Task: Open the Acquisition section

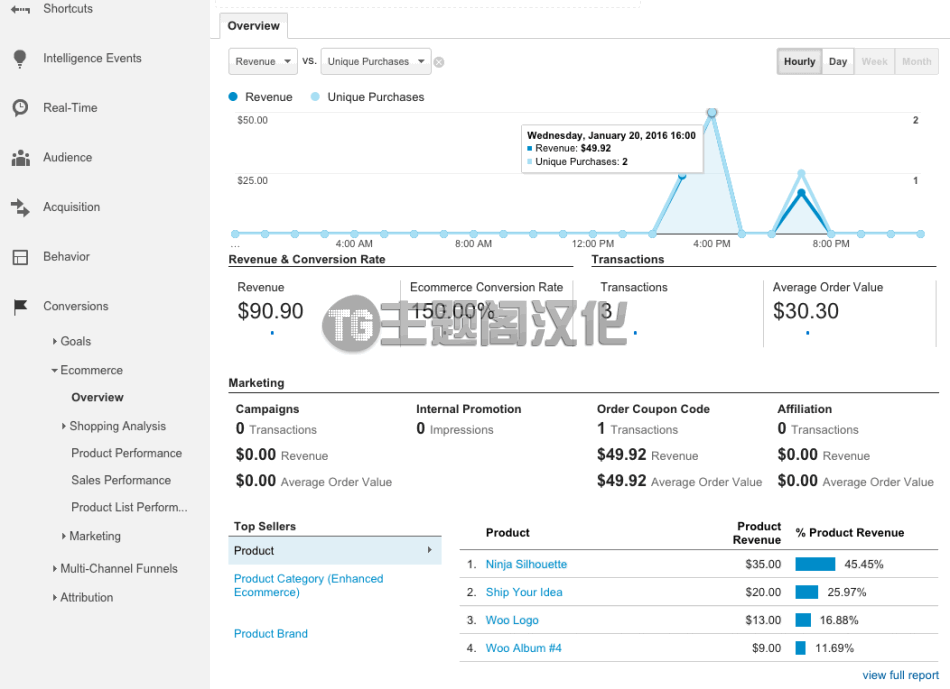Action: click(71, 207)
